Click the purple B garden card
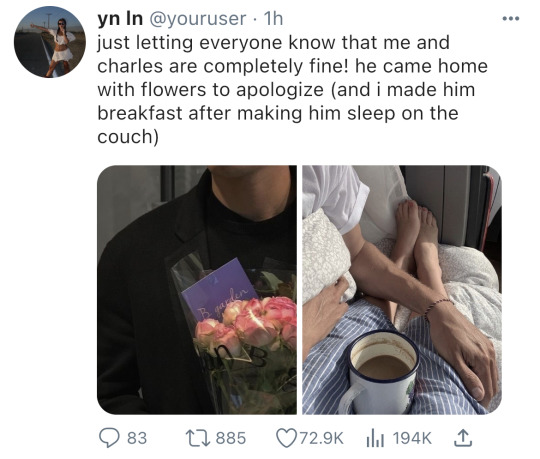Image resolution: width=540 pixels, height=459 pixels. 218,290
